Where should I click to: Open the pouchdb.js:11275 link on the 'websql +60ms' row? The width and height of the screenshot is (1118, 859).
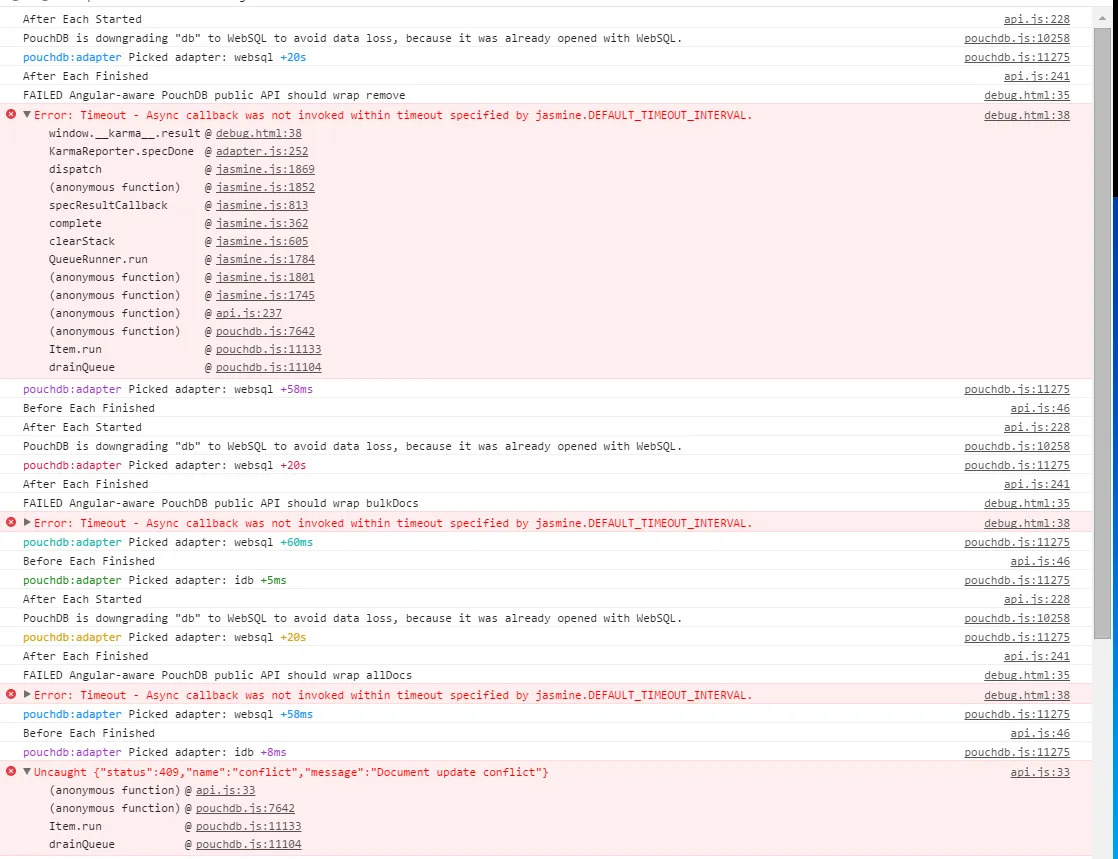[x=1017, y=542]
